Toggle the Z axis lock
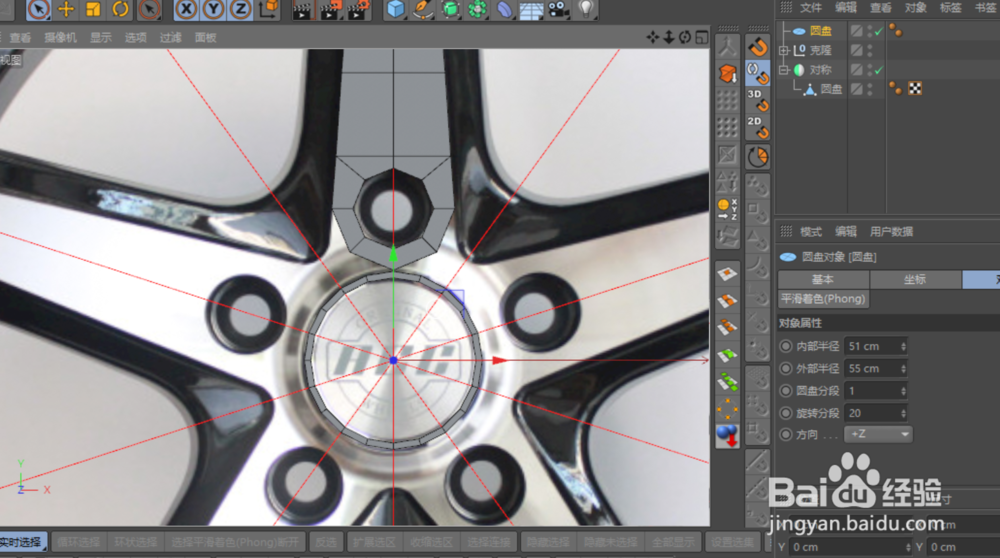1000x558 pixels. 240,9
